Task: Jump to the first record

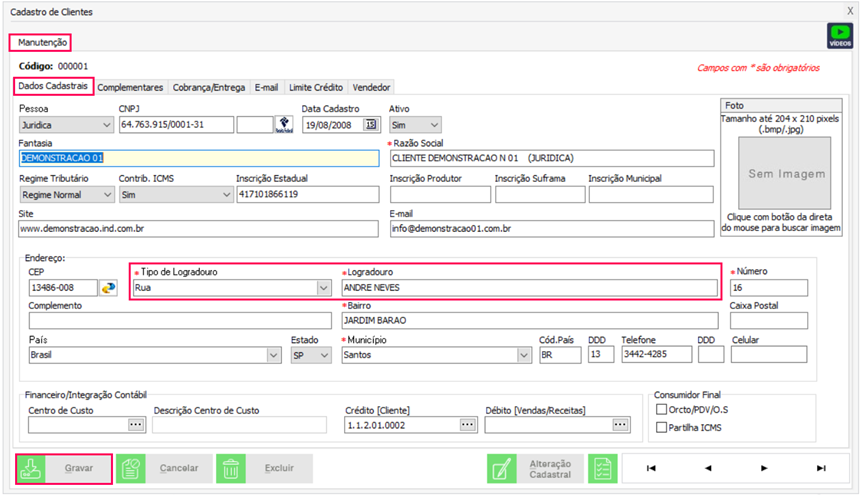Action: 651,468
